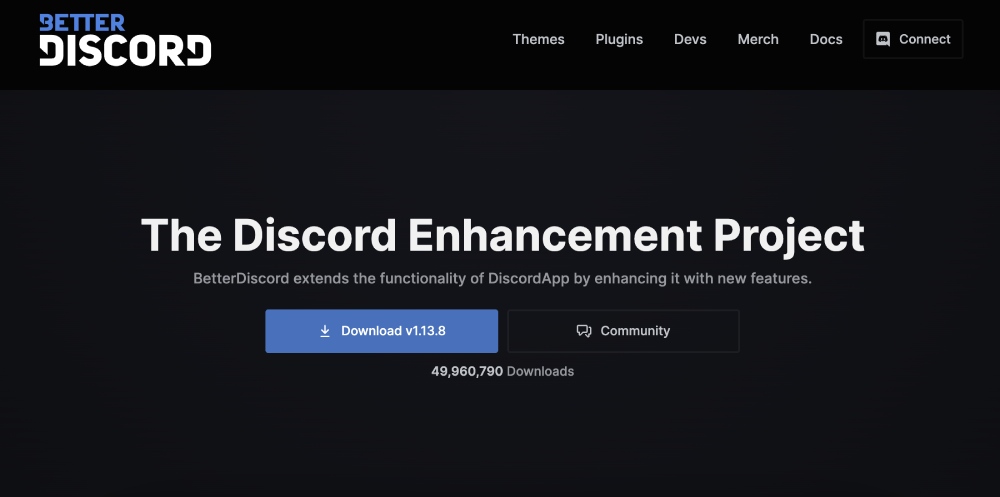Click the Download v1.13.8 button
The width and height of the screenshot is (1000, 497).
[x=381, y=331]
